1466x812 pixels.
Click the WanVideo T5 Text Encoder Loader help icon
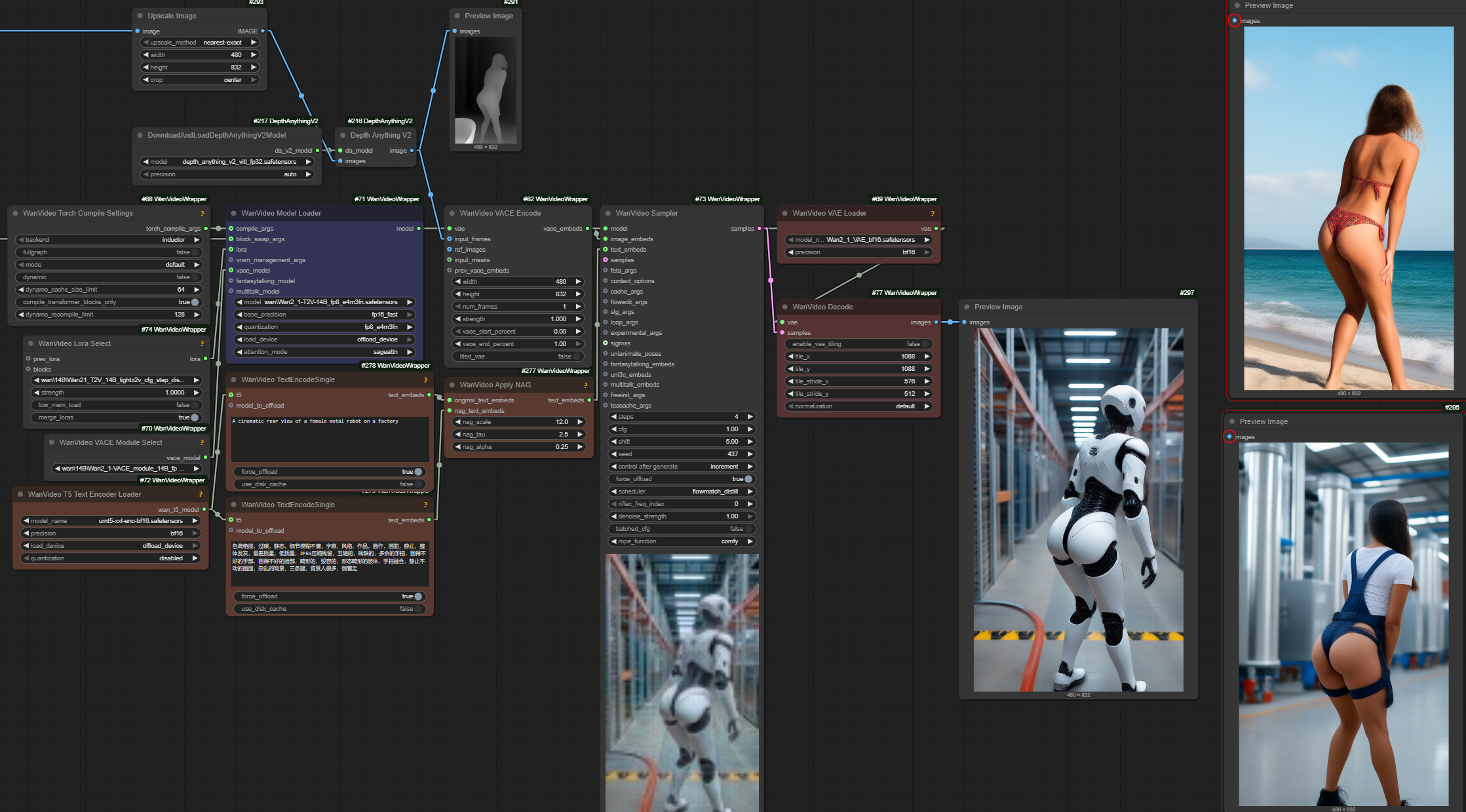(x=201, y=495)
